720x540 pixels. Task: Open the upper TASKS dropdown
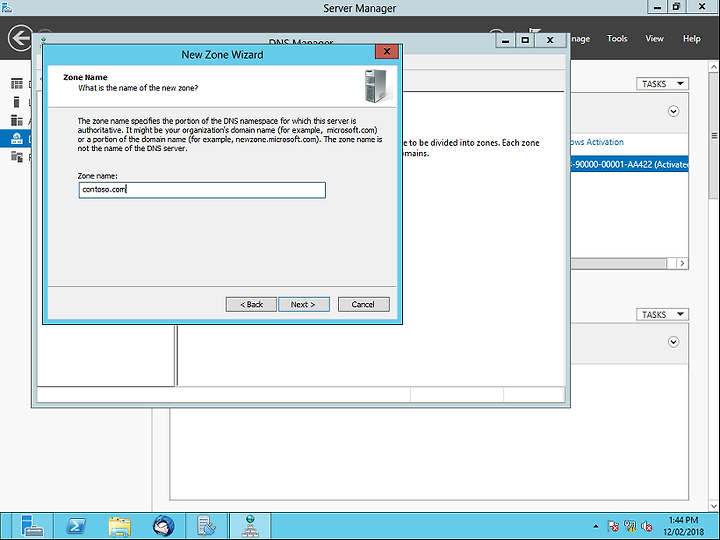pos(662,84)
